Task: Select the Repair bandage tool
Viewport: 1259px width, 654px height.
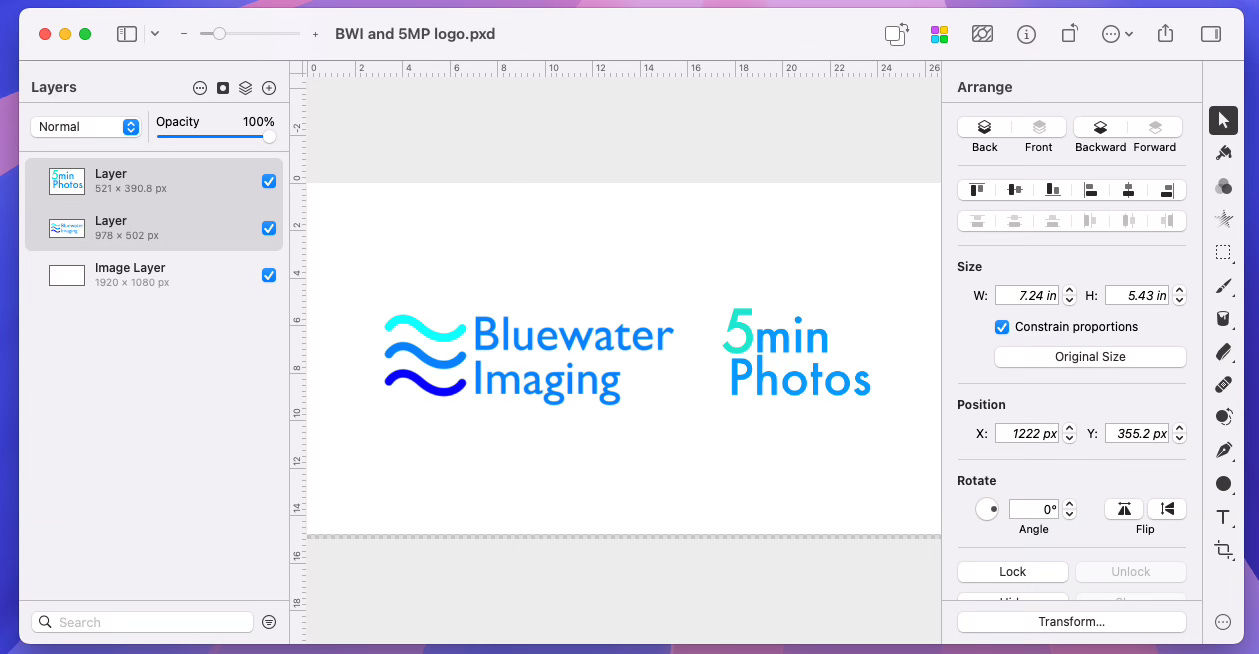Action: [x=1223, y=384]
